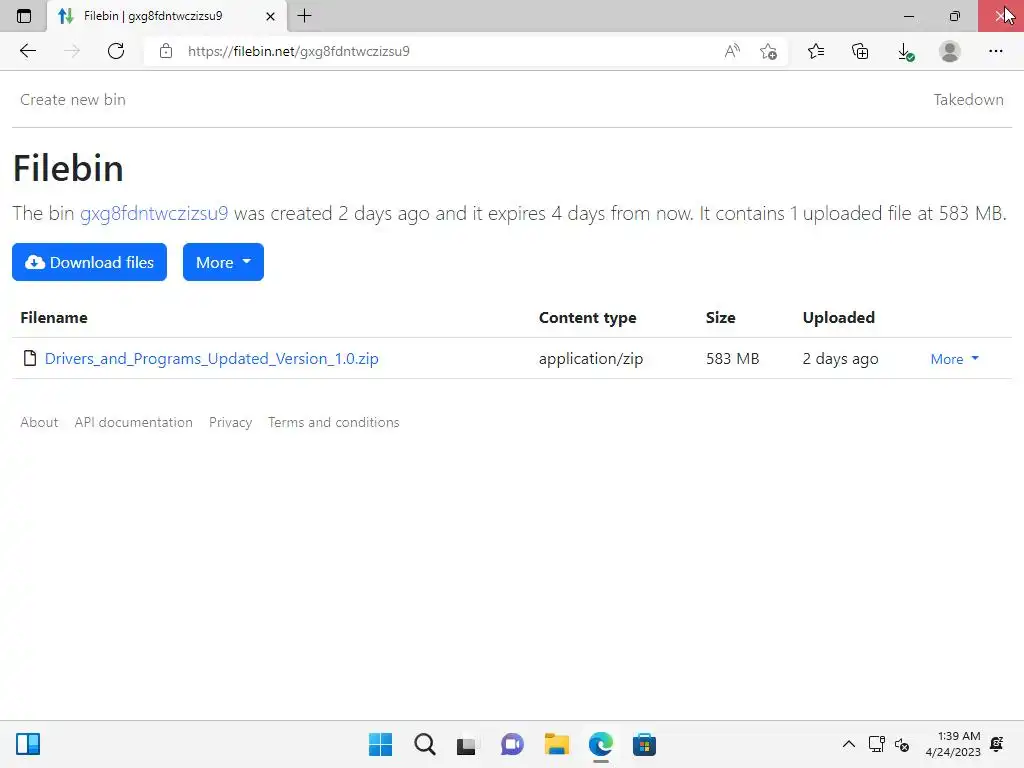
Task: Open the Chat app on taskbar
Action: click(x=512, y=744)
